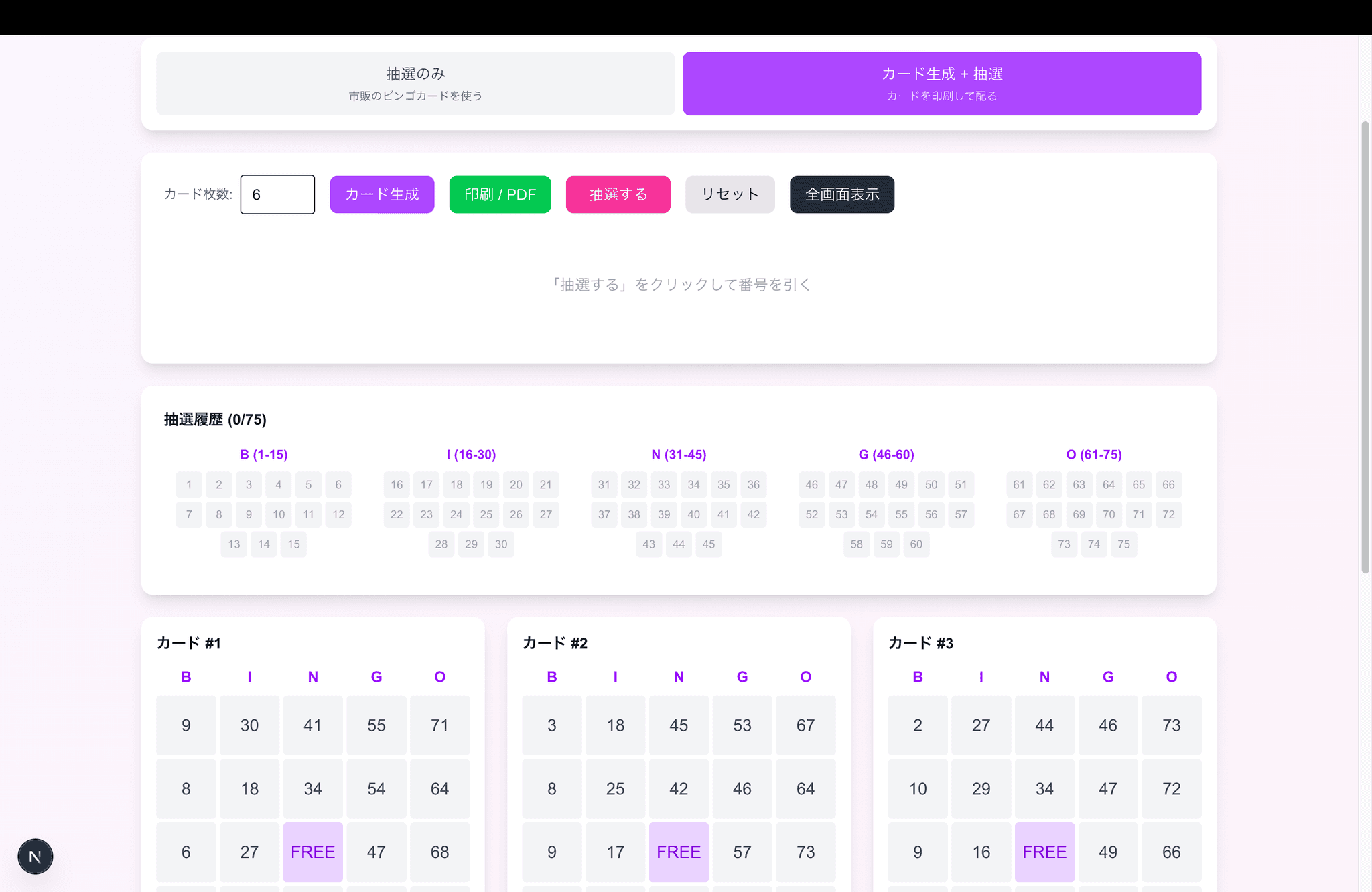The width and height of the screenshot is (1372, 892).
Task: Switch to 抽選のみ mode tab
Action: pyautogui.click(x=415, y=83)
